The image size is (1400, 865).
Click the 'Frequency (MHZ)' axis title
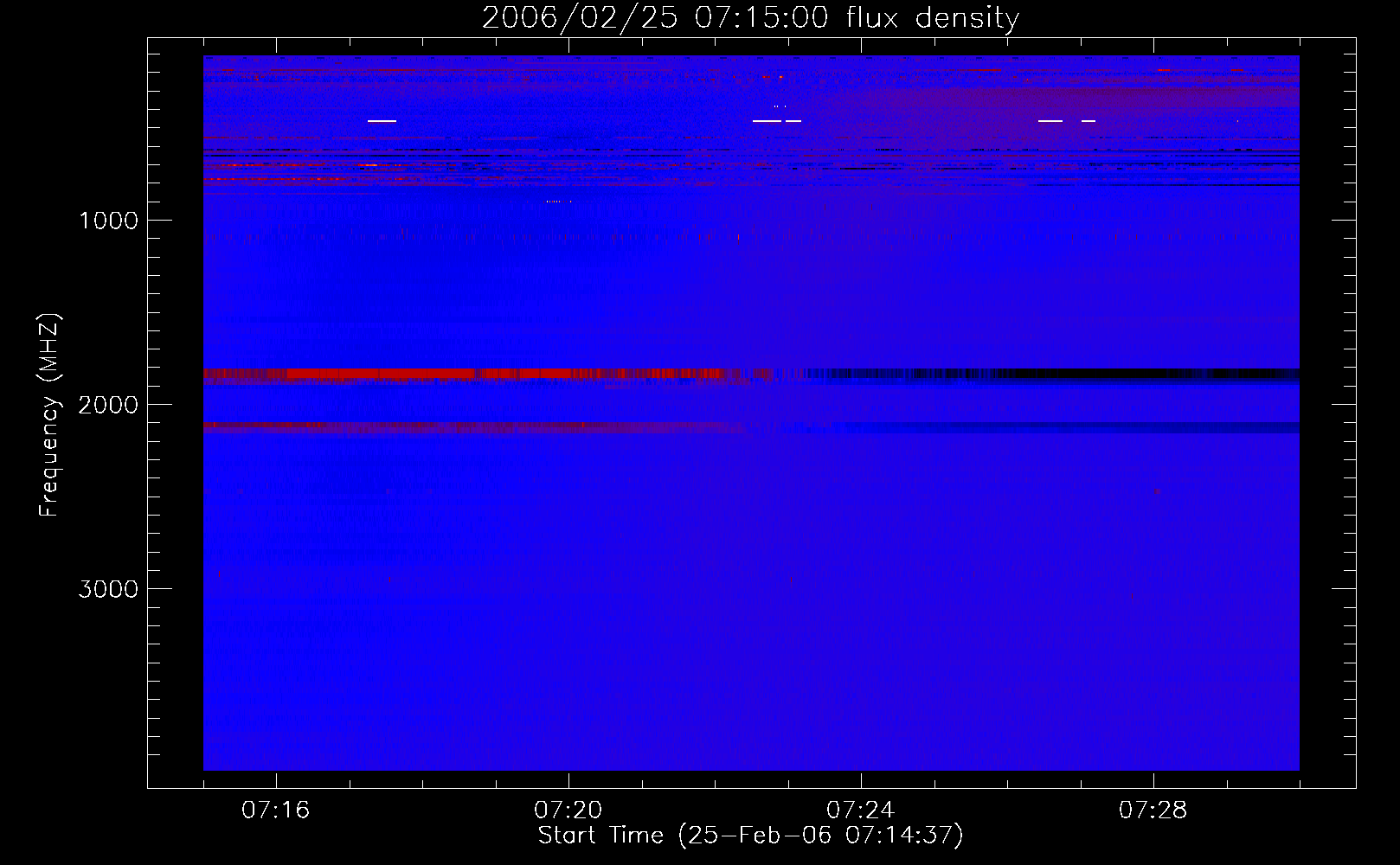(49, 415)
